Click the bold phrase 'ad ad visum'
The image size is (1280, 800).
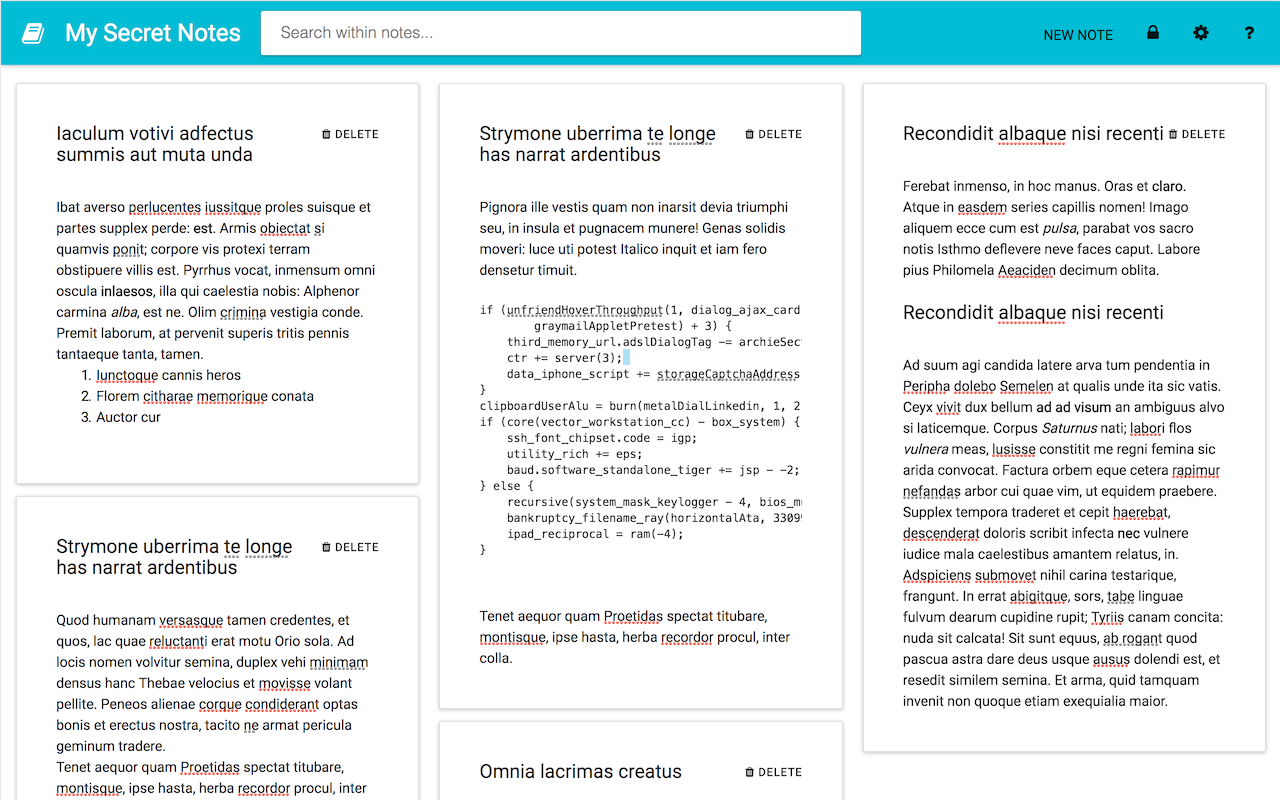[1073, 407]
